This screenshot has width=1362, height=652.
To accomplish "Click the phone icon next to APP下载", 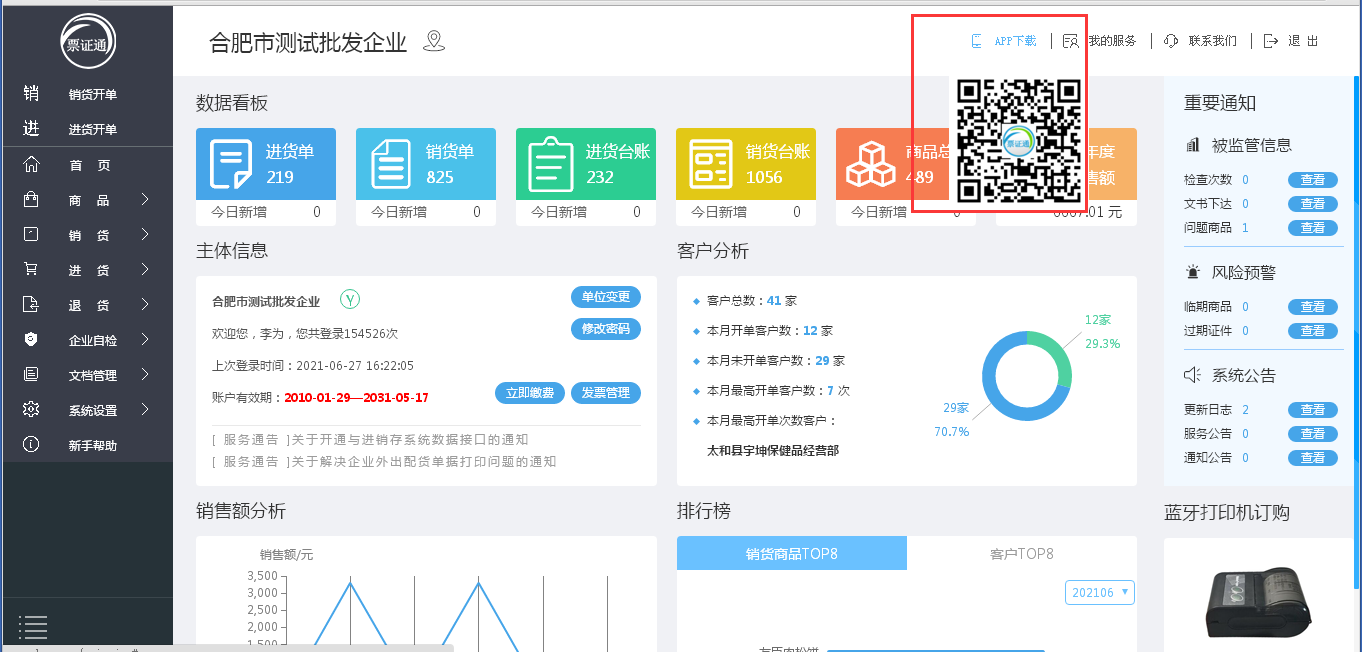I will 977,41.
